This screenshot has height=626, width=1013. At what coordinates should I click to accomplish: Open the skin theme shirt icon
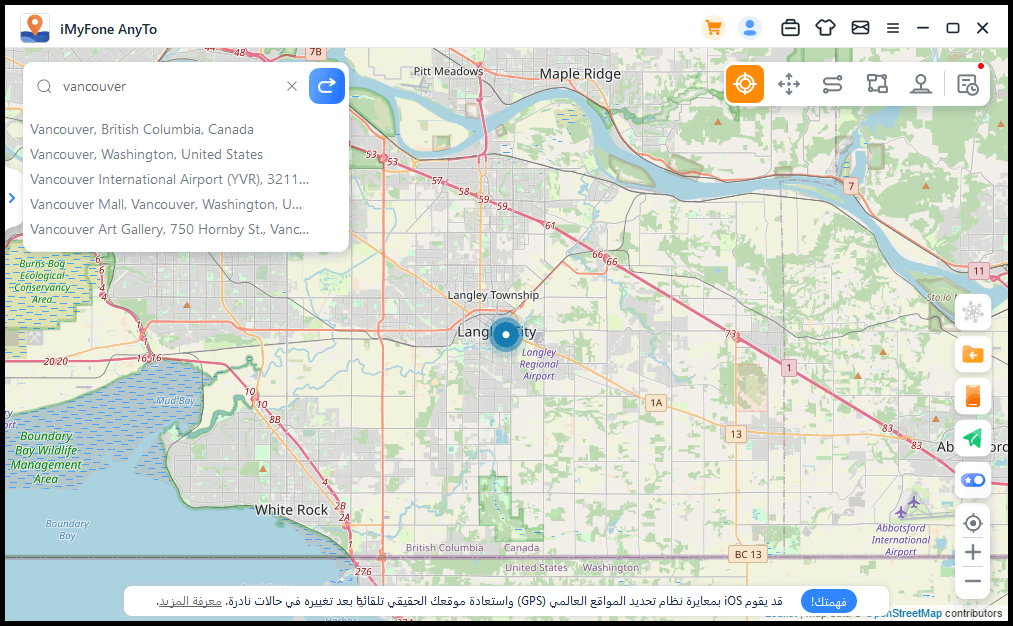(825, 28)
